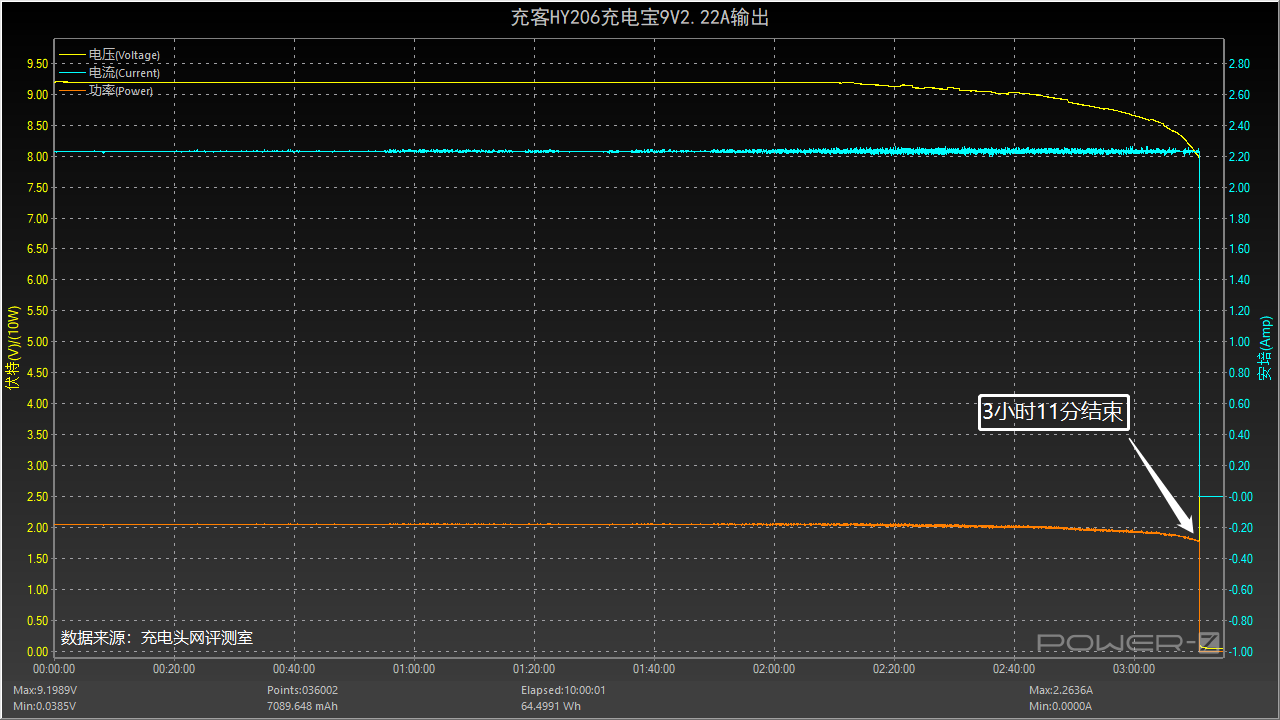Viewport: 1280px width, 720px height.
Task: Click the 数据来源：充电头网评测室 source label
Action: pos(163,637)
